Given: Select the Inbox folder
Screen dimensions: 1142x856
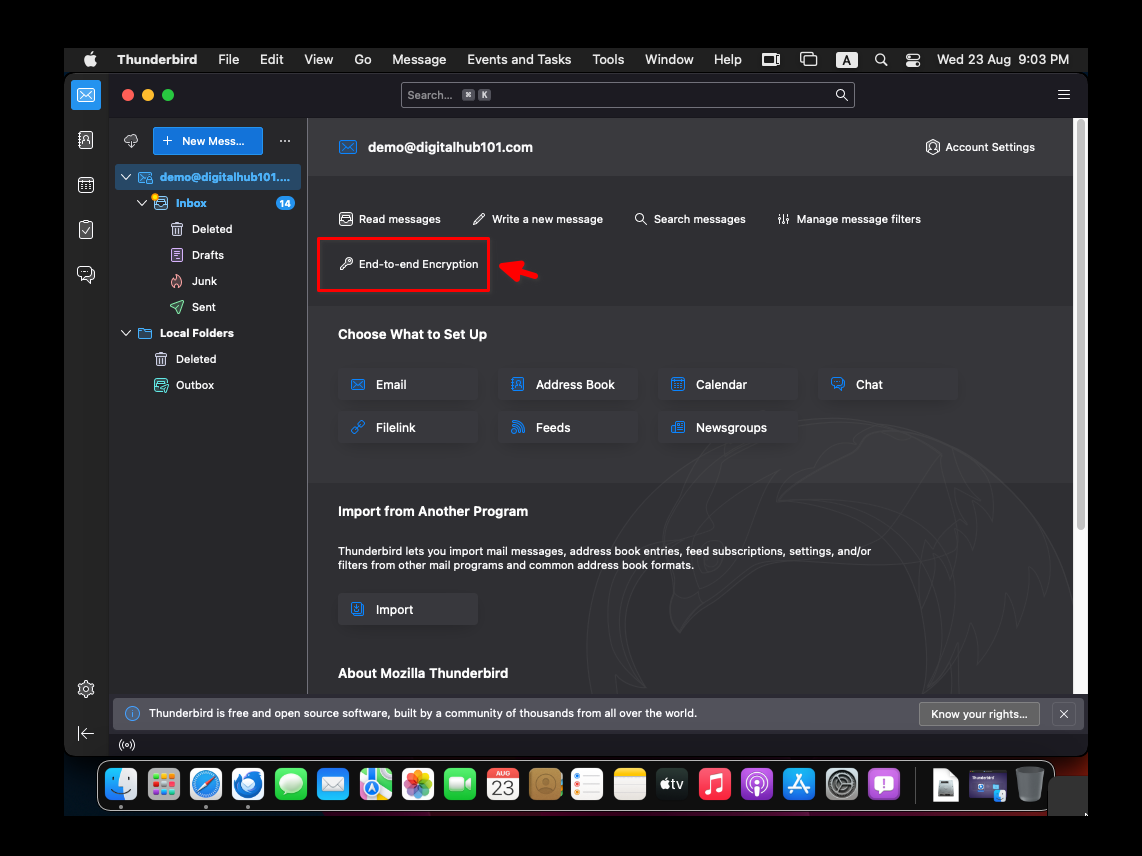Looking at the screenshot, I should (x=208, y=203).
